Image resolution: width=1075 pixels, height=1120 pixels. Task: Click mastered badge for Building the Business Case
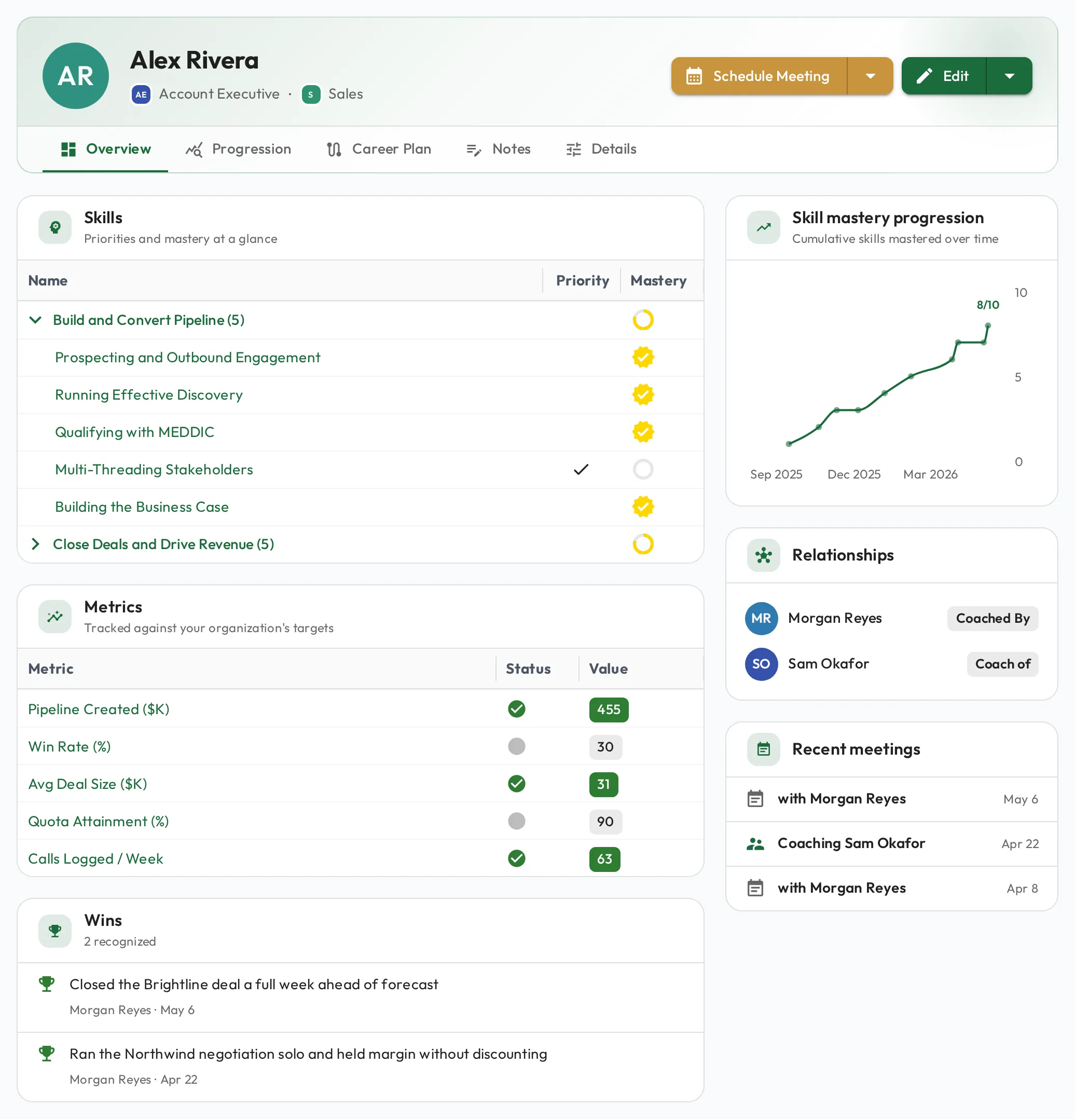coord(643,508)
